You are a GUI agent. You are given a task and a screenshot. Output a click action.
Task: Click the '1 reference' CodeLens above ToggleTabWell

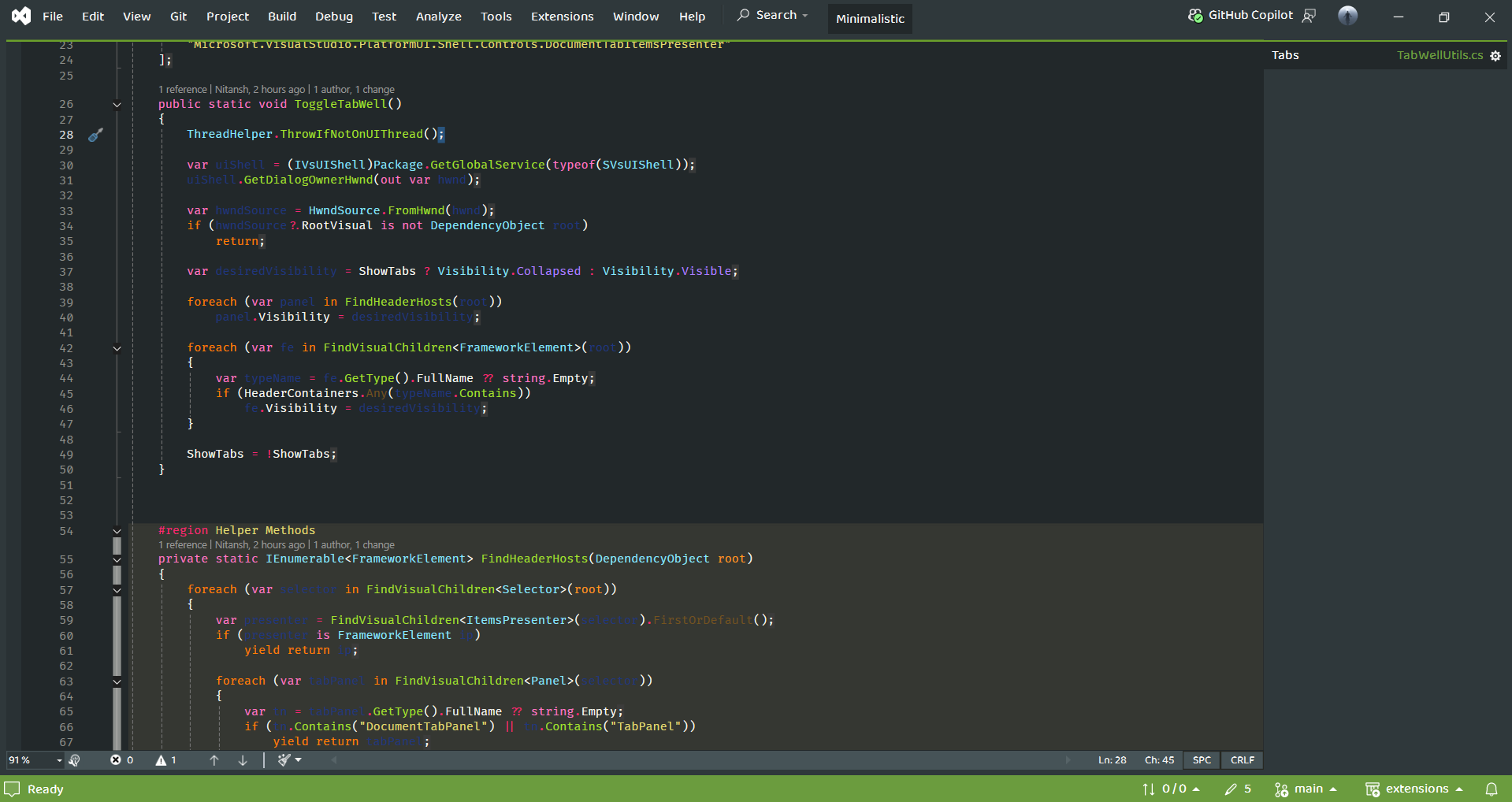(x=183, y=90)
